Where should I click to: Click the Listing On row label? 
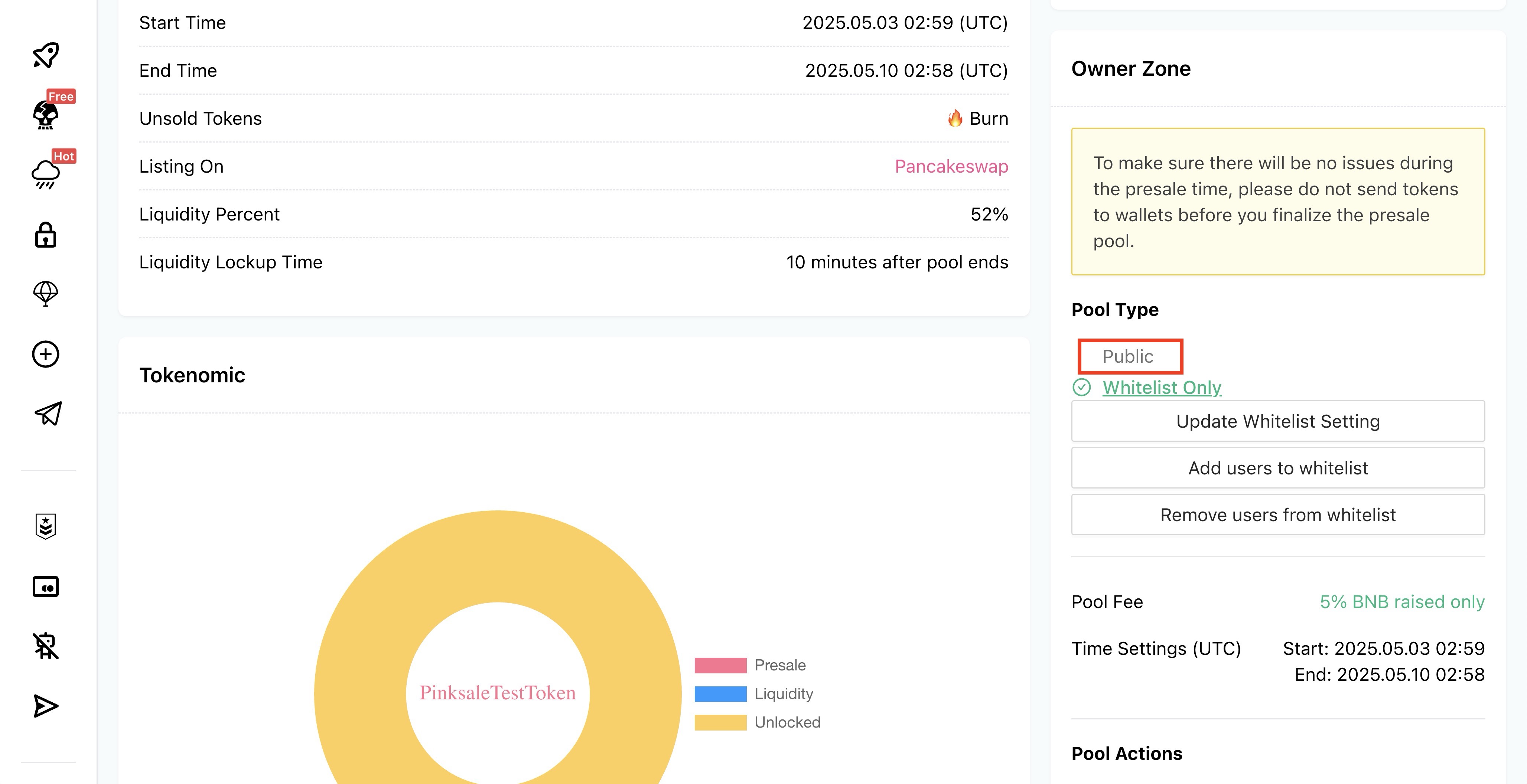[x=181, y=167]
